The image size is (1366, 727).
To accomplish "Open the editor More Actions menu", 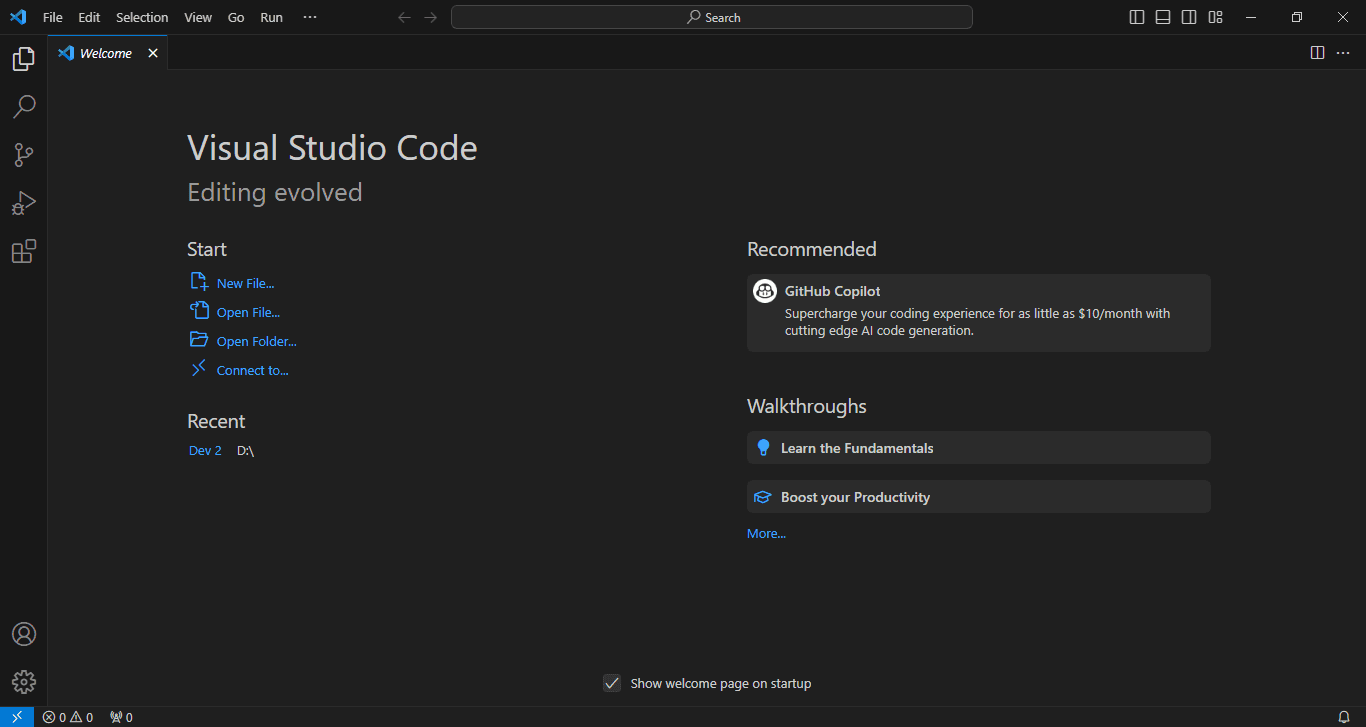I will [1342, 52].
